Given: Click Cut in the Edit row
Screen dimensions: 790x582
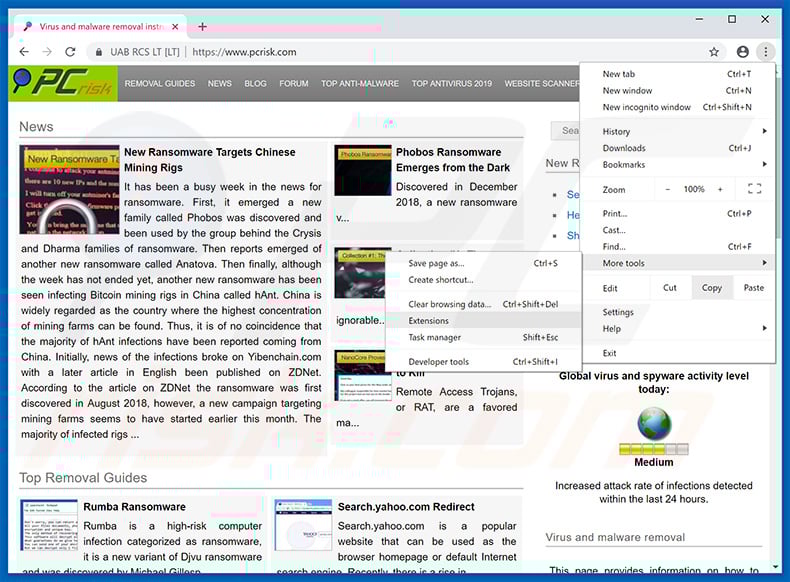Looking at the screenshot, I should point(670,288).
